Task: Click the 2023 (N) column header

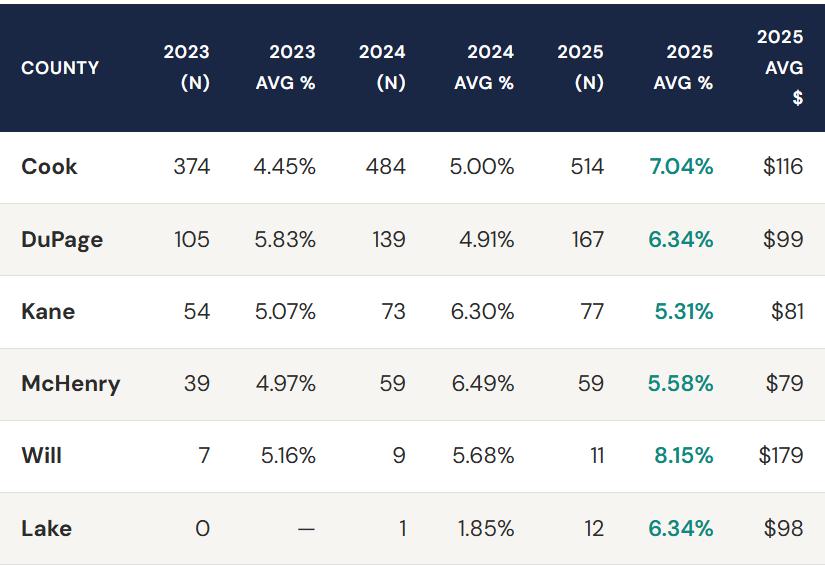Action: (187, 67)
